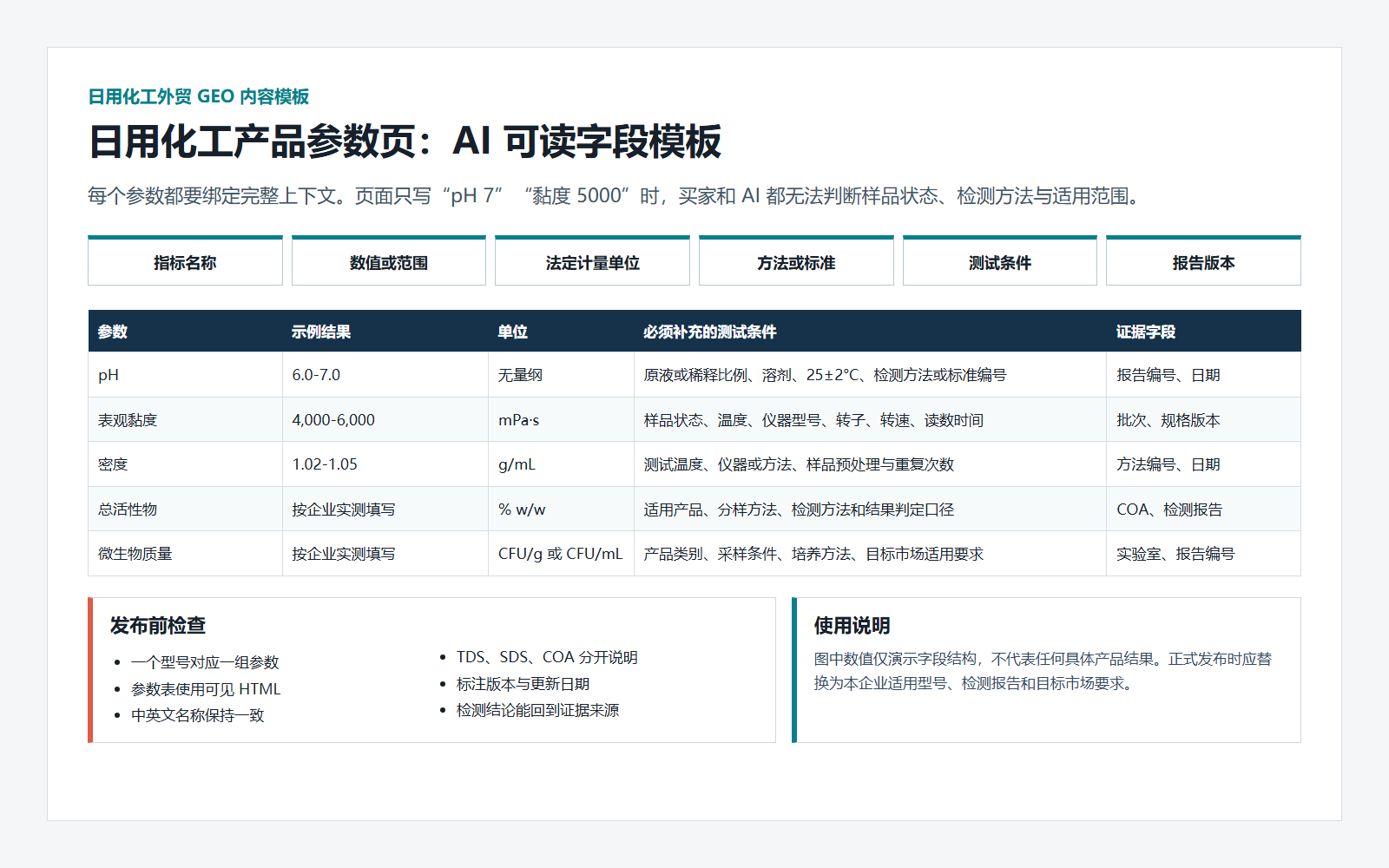Click checklist item 参数表使用可见 HTML
1389x868 pixels.
tap(206, 689)
